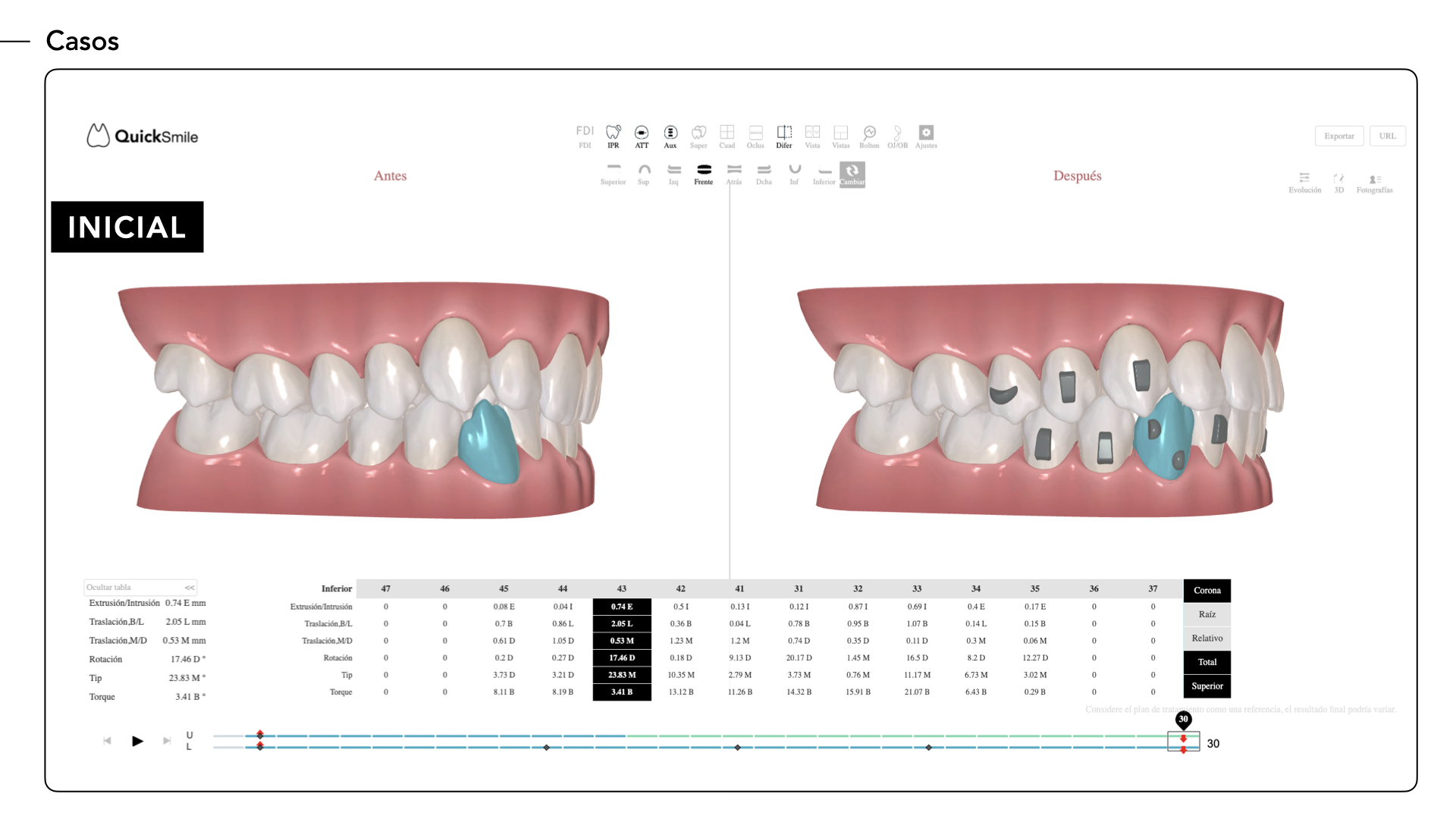
Task: Click the Cambiar swap button
Action: point(852,174)
